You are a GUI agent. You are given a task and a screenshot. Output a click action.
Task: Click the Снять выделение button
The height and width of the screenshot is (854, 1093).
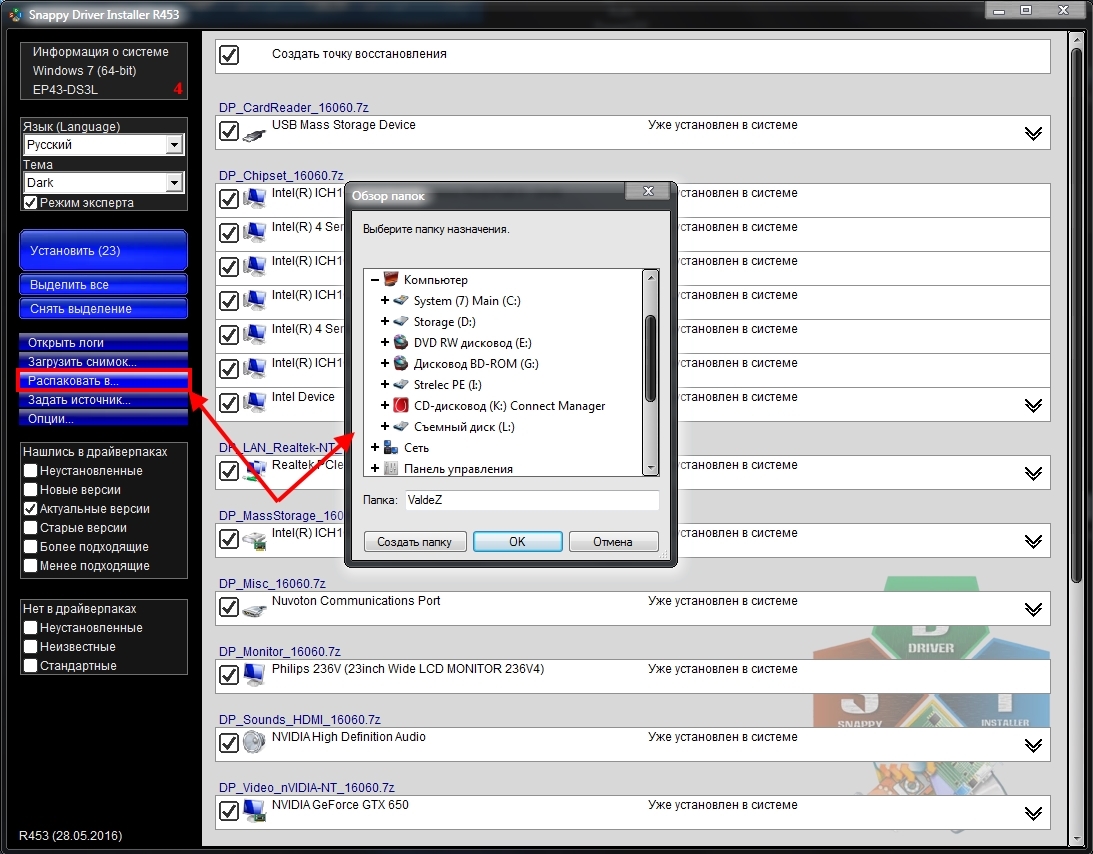coord(103,309)
